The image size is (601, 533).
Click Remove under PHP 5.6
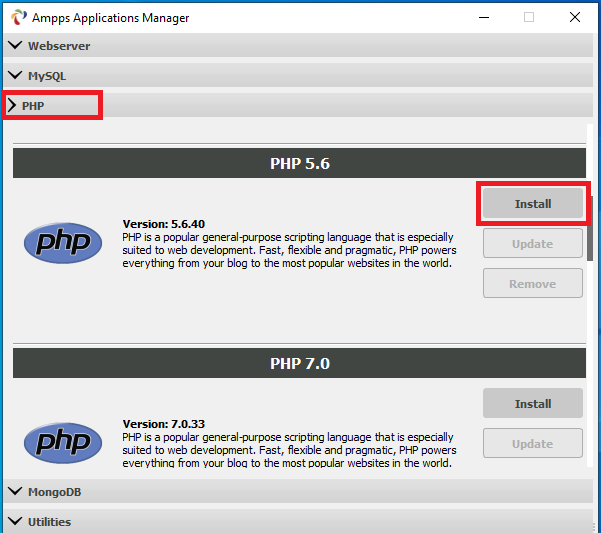click(x=533, y=283)
